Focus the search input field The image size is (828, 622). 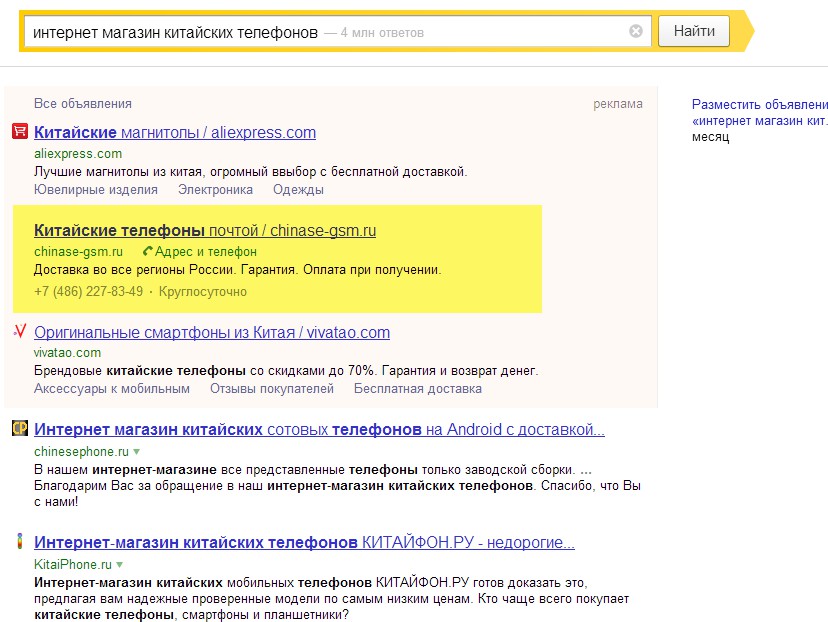pyautogui.click(x=337, y=32)
